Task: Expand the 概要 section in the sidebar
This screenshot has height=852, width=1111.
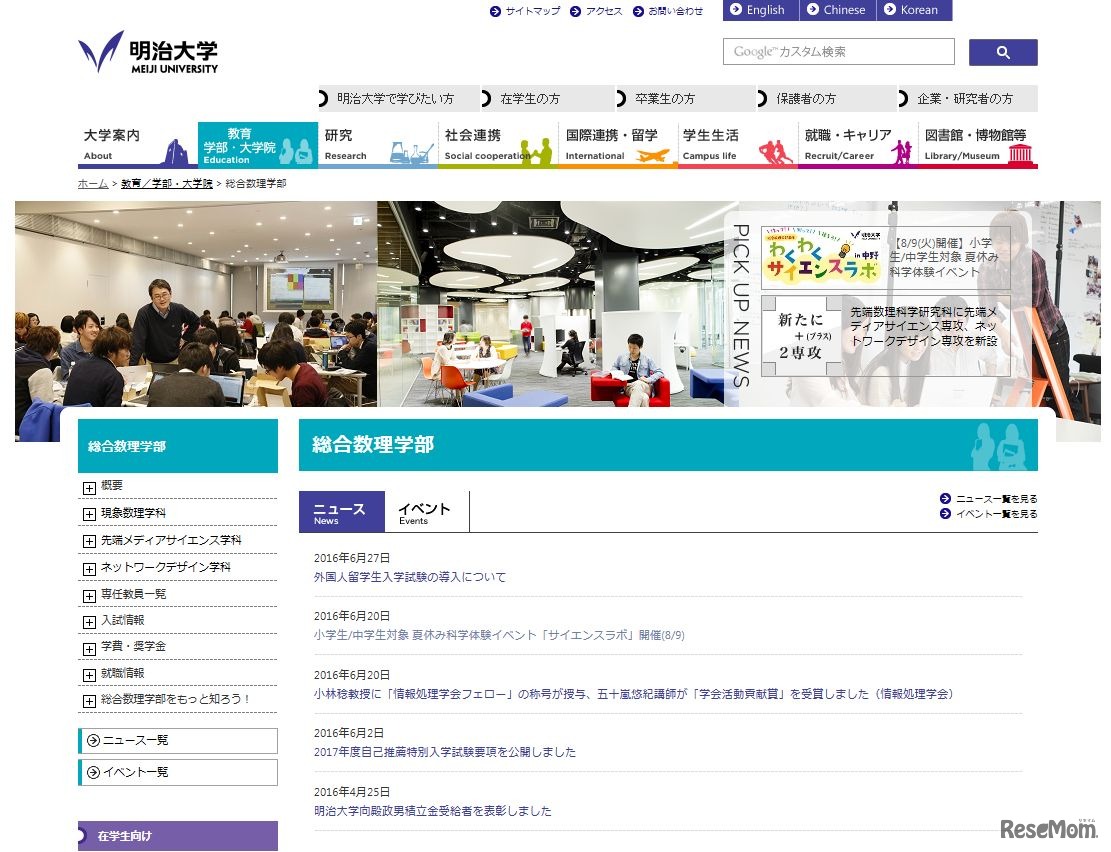Action: (90, 486)
